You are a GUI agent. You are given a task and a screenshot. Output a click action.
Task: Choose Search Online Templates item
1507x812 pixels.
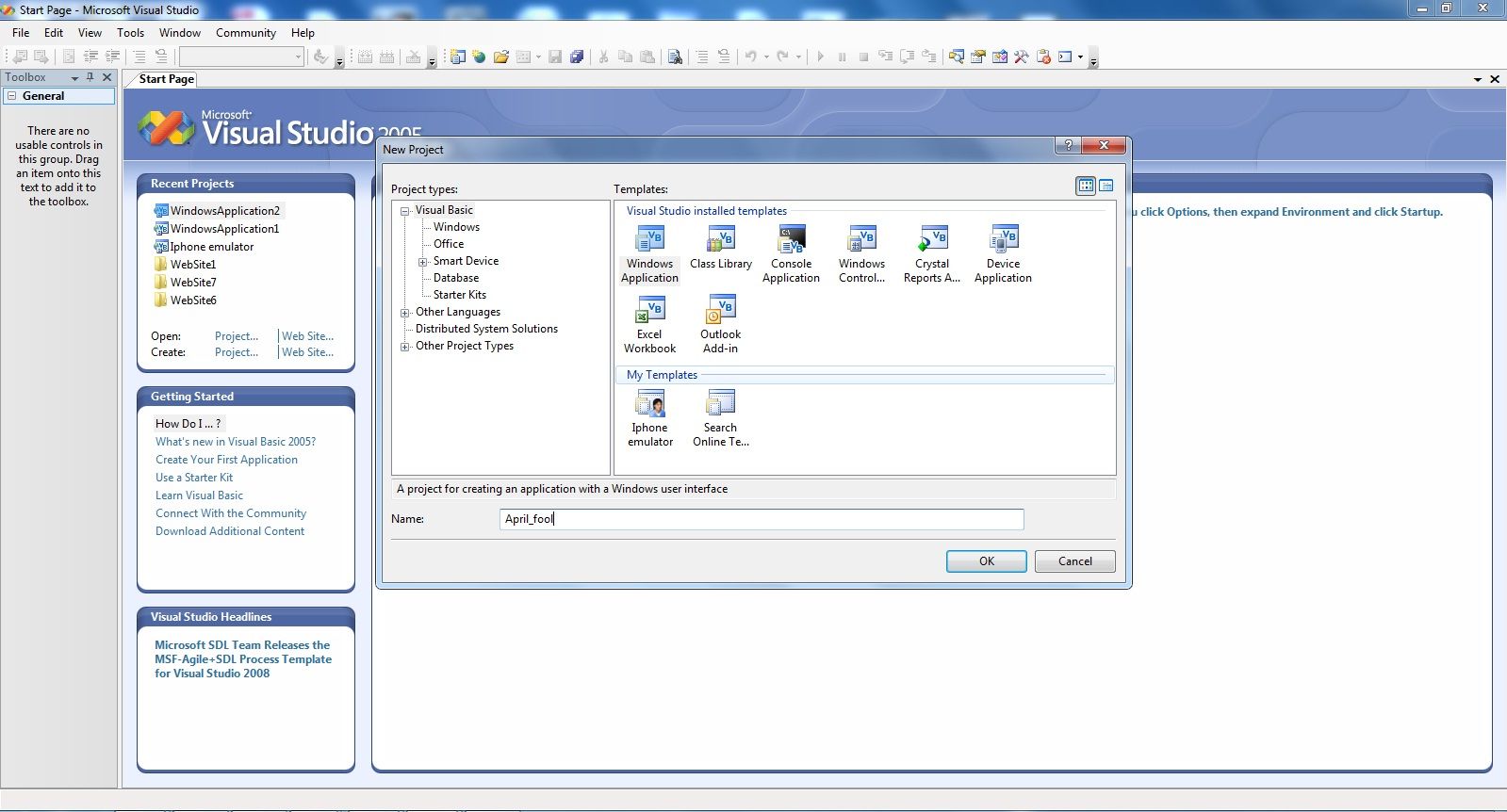(x=721, y=418)
